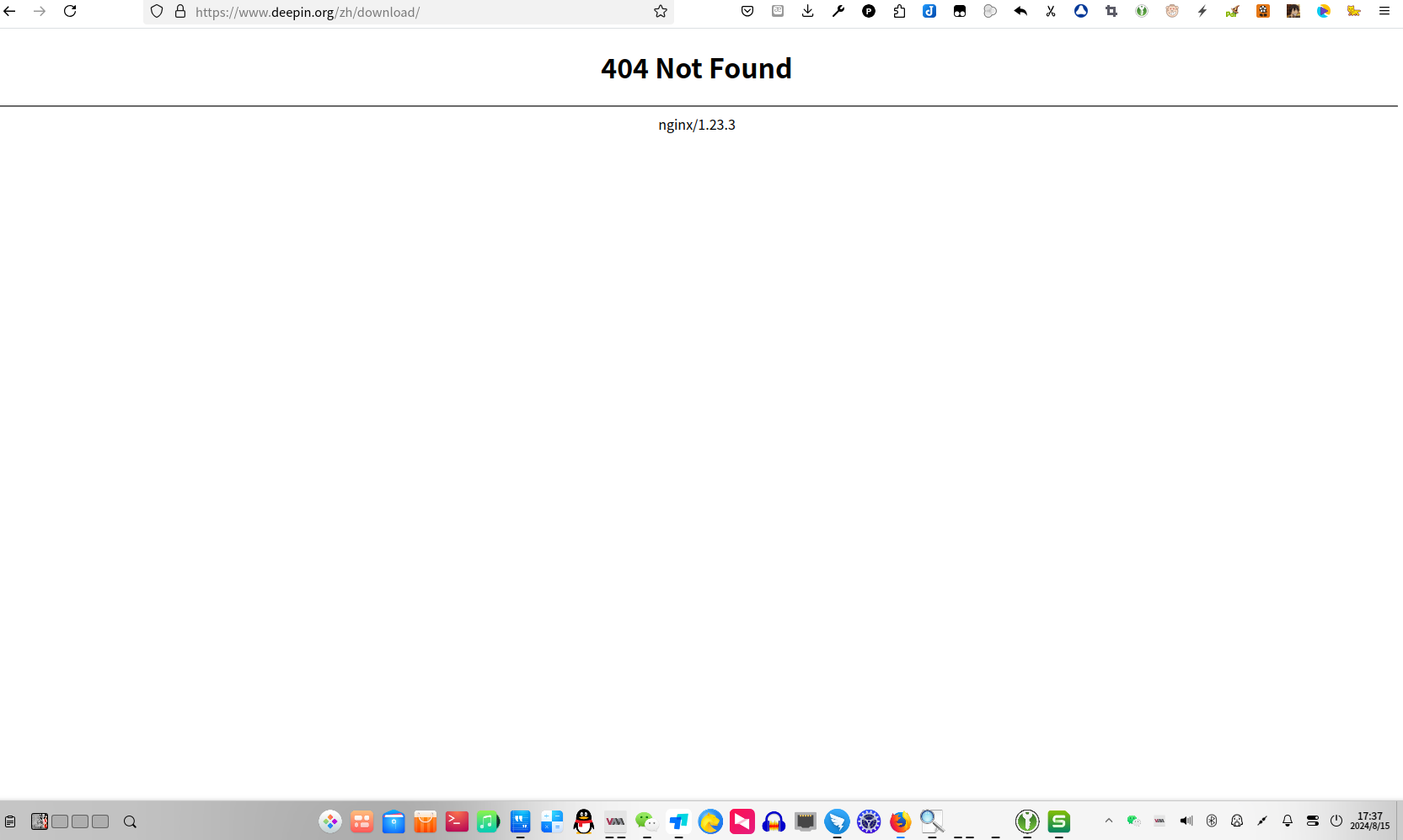Switch to Firefox in the dock

point(901,821)
